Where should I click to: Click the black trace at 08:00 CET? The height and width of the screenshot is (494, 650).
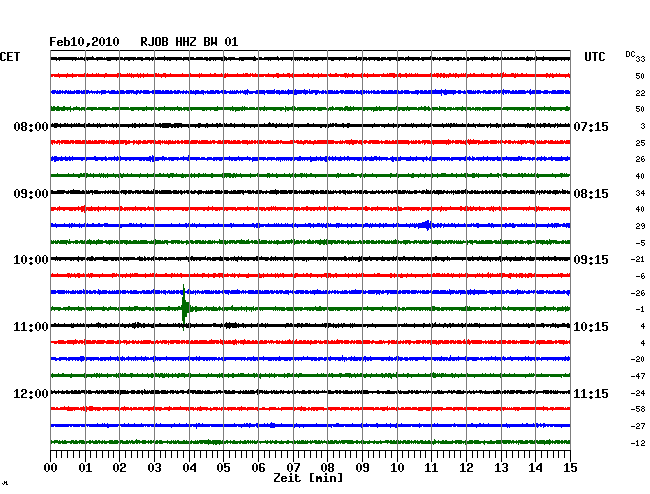click(310, 125)
